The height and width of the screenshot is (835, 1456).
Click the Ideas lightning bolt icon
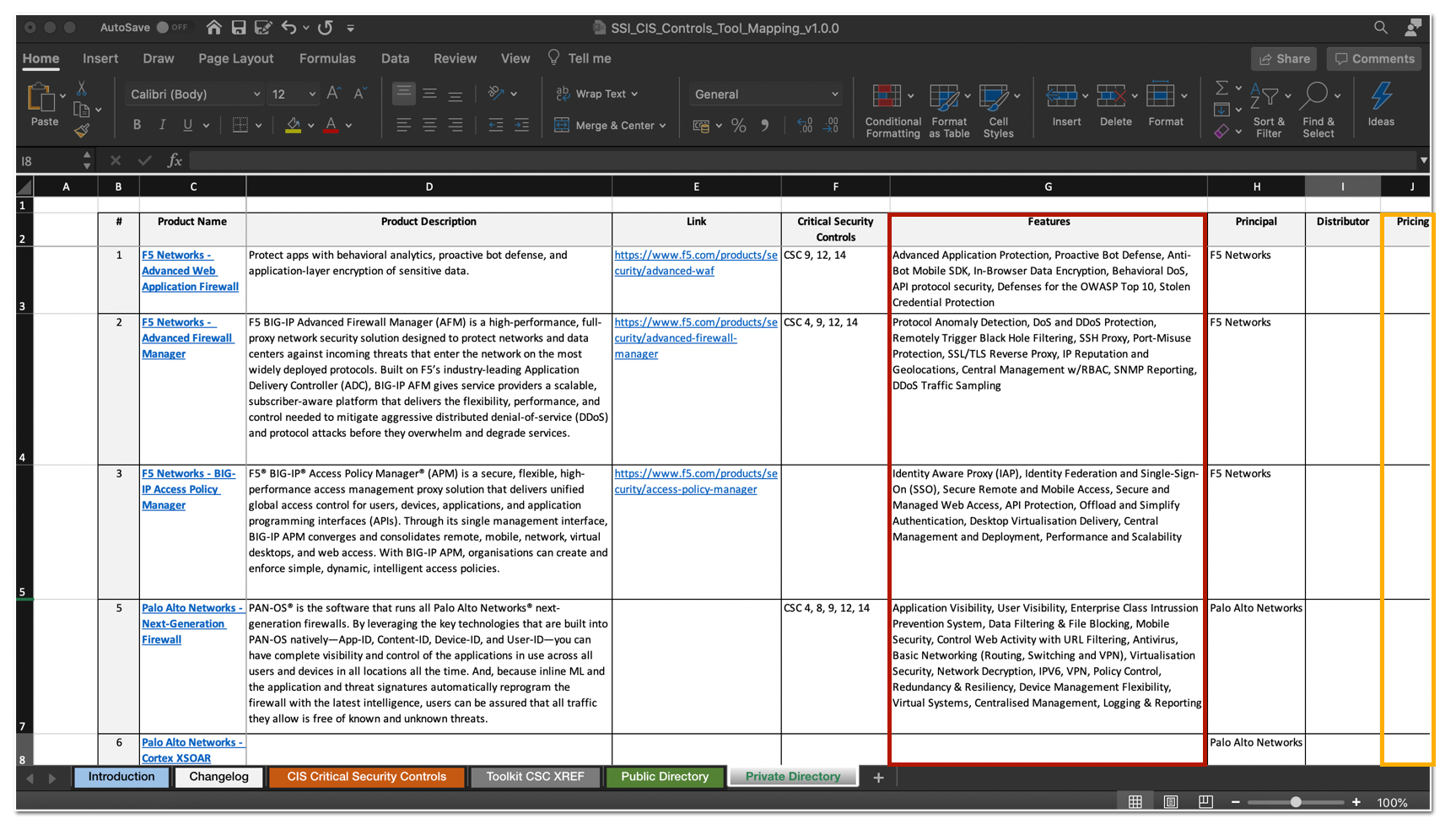click(x=1381, y=95)
